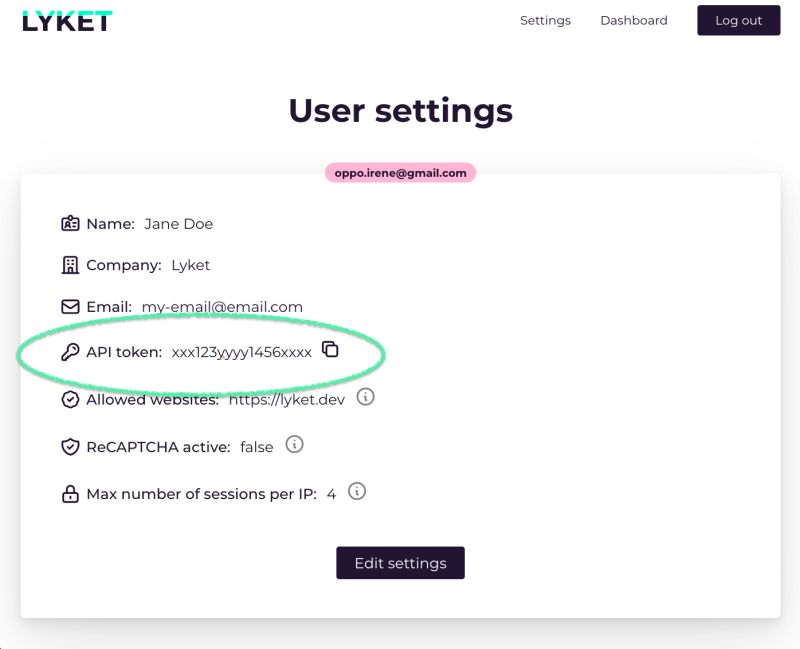Click the my-email@email.com email value
This screenshot has height=649, width=800.
[x=222, y=307]
